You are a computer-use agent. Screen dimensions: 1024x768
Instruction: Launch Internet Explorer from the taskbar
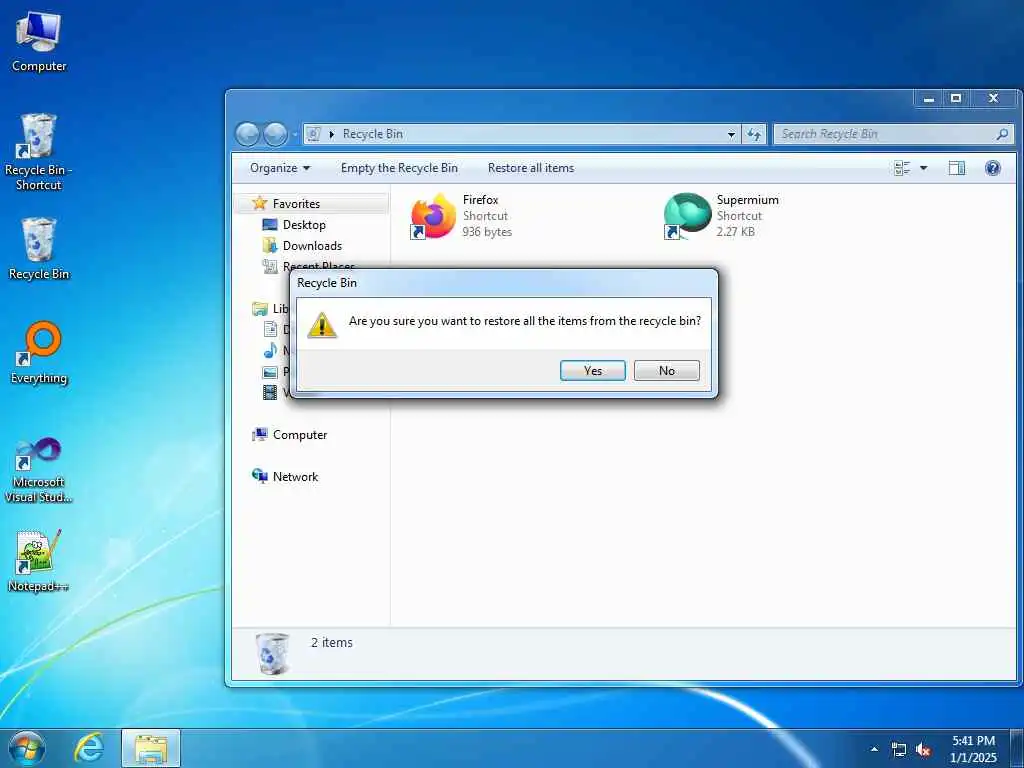click(88, 748)
